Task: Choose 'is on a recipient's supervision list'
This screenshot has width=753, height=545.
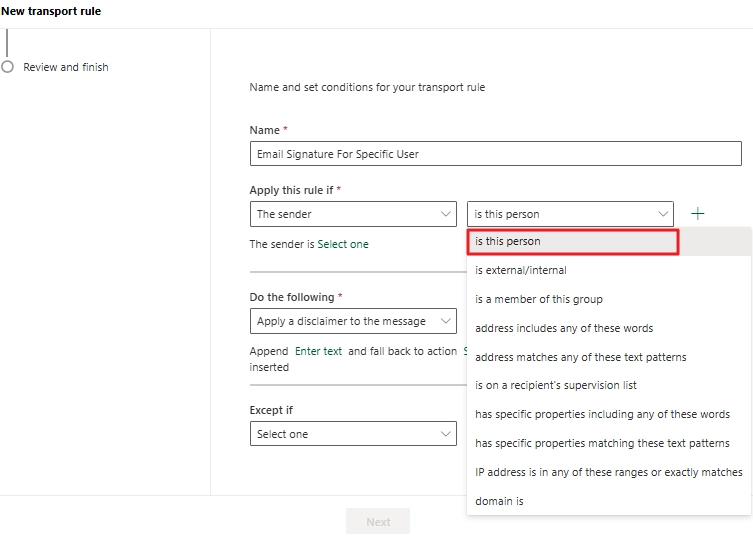Action: (609, 386)
